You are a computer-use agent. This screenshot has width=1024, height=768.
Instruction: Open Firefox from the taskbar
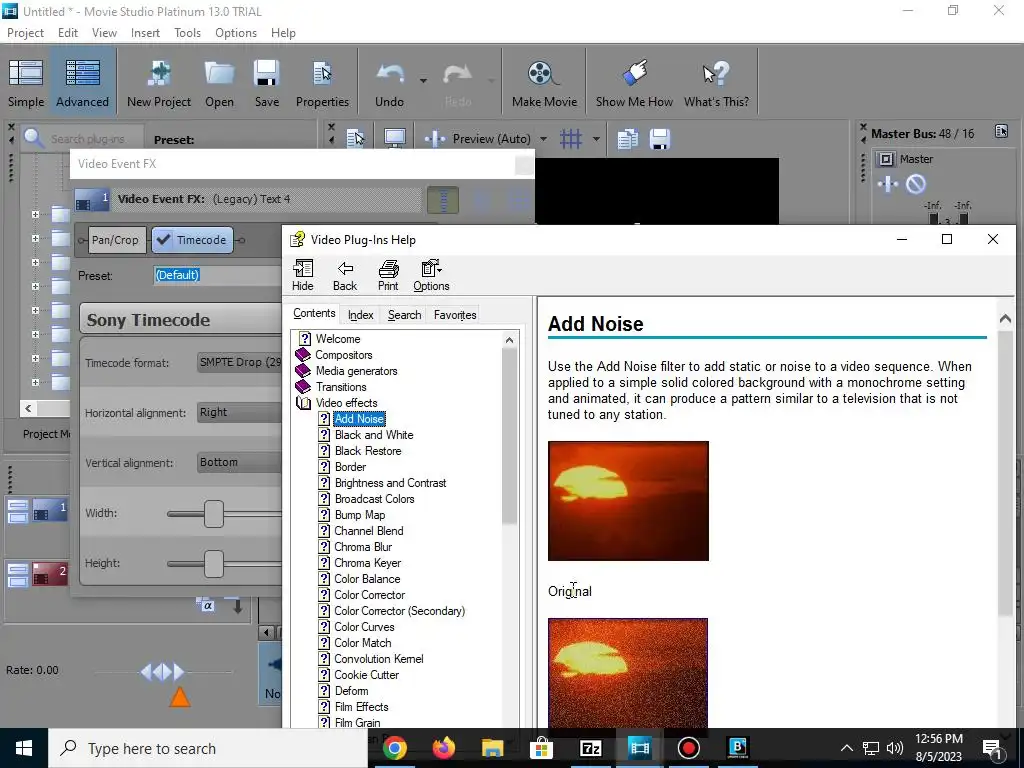443,748
